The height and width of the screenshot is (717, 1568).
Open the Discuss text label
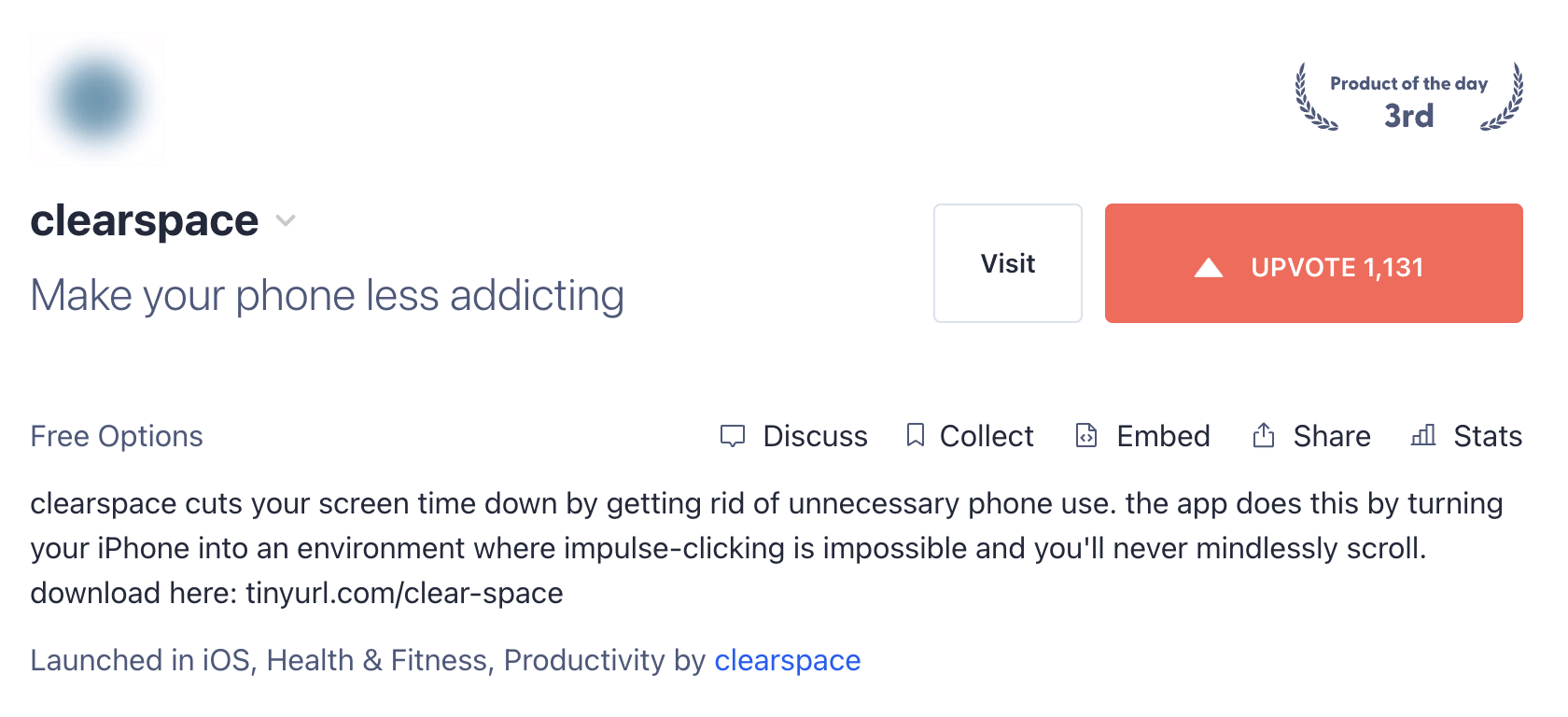pyautogui.click(x=815, y=436)
